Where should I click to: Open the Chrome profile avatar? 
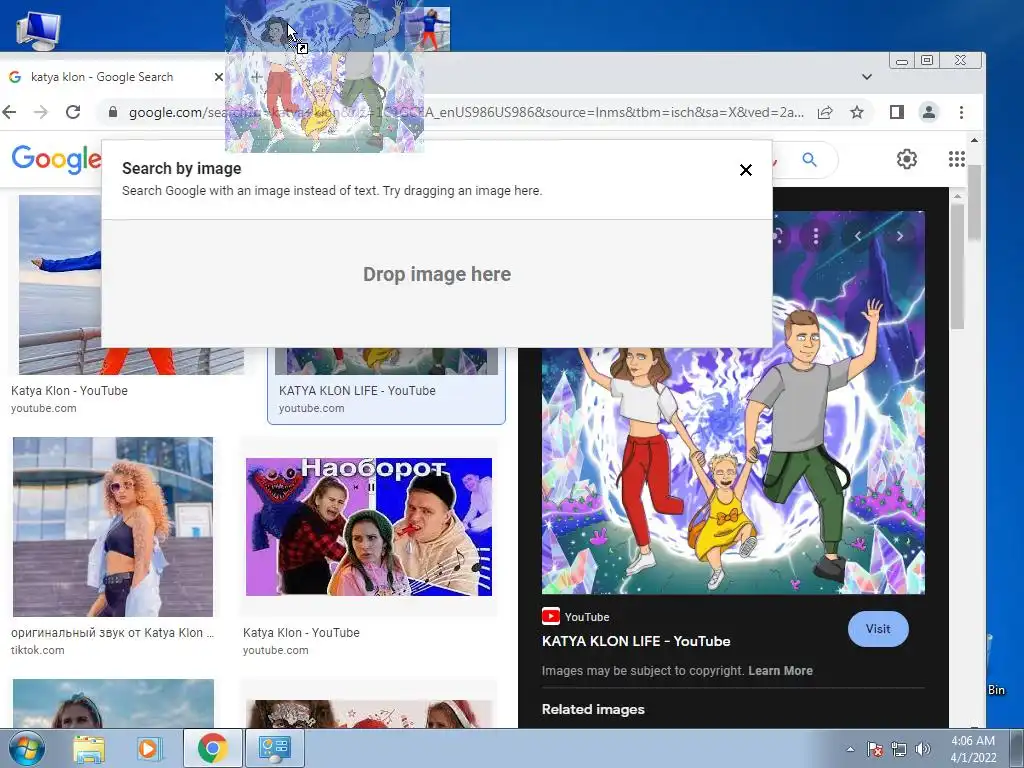pos(928,112)
